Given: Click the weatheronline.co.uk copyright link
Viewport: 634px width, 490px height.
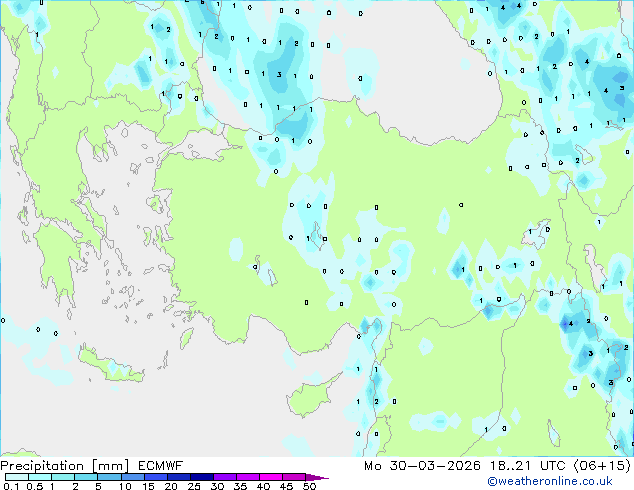Looking at the screenshot, I should click(550, 481).
